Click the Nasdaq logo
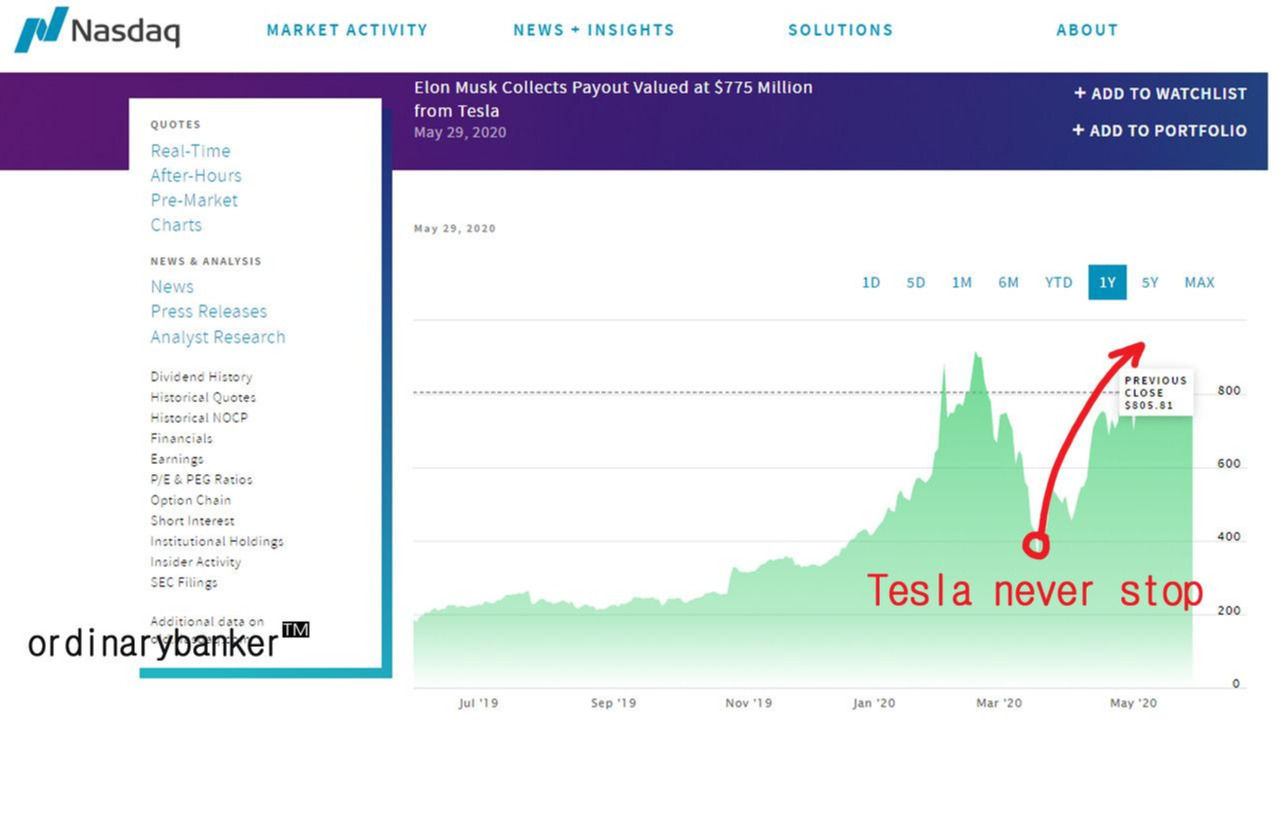The image size is (1279, 815). point(97,29)
